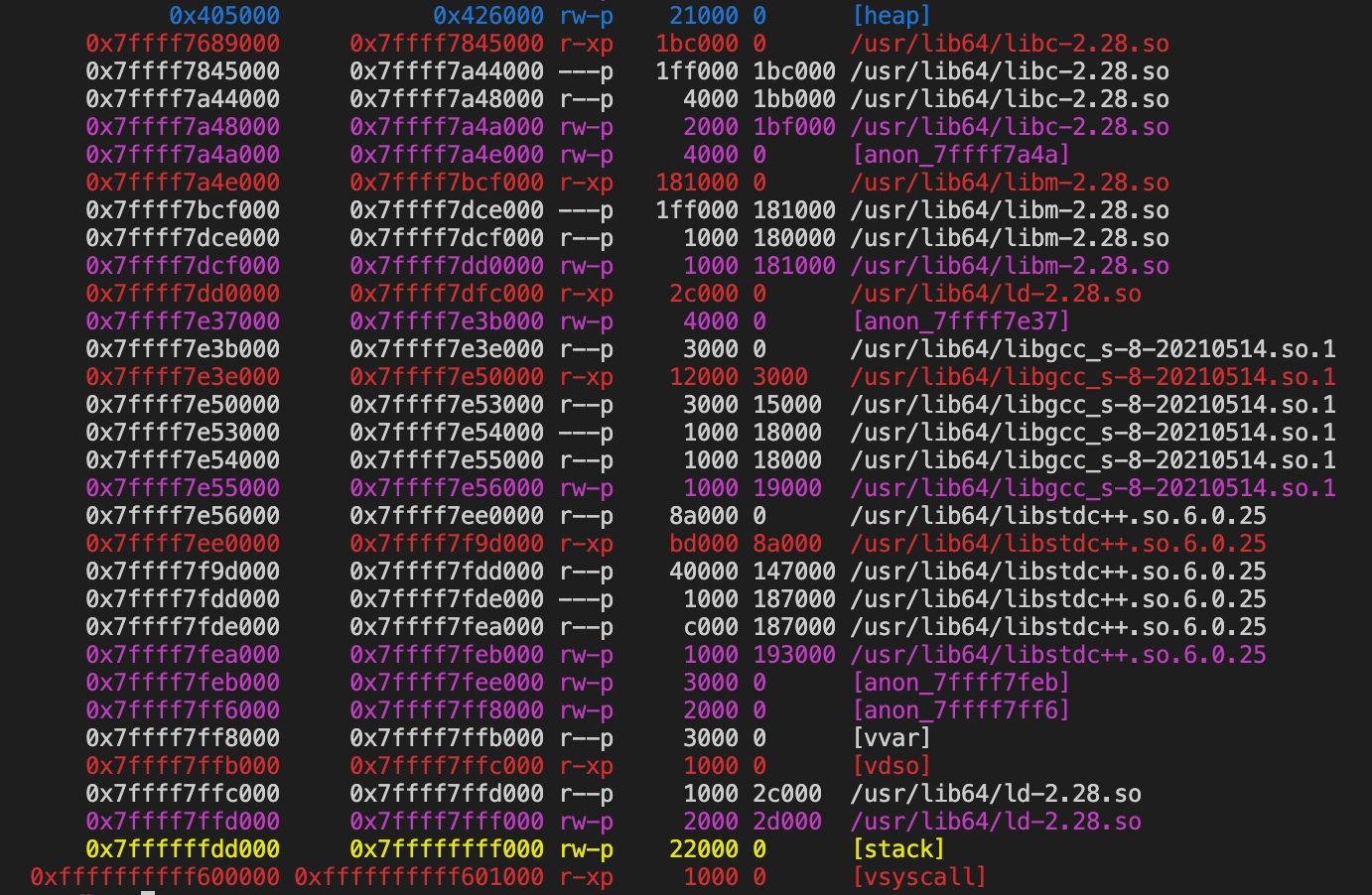Click the [vsyscall] label
This screenshot has width=1372, height=895.
(x=919, y=877)
